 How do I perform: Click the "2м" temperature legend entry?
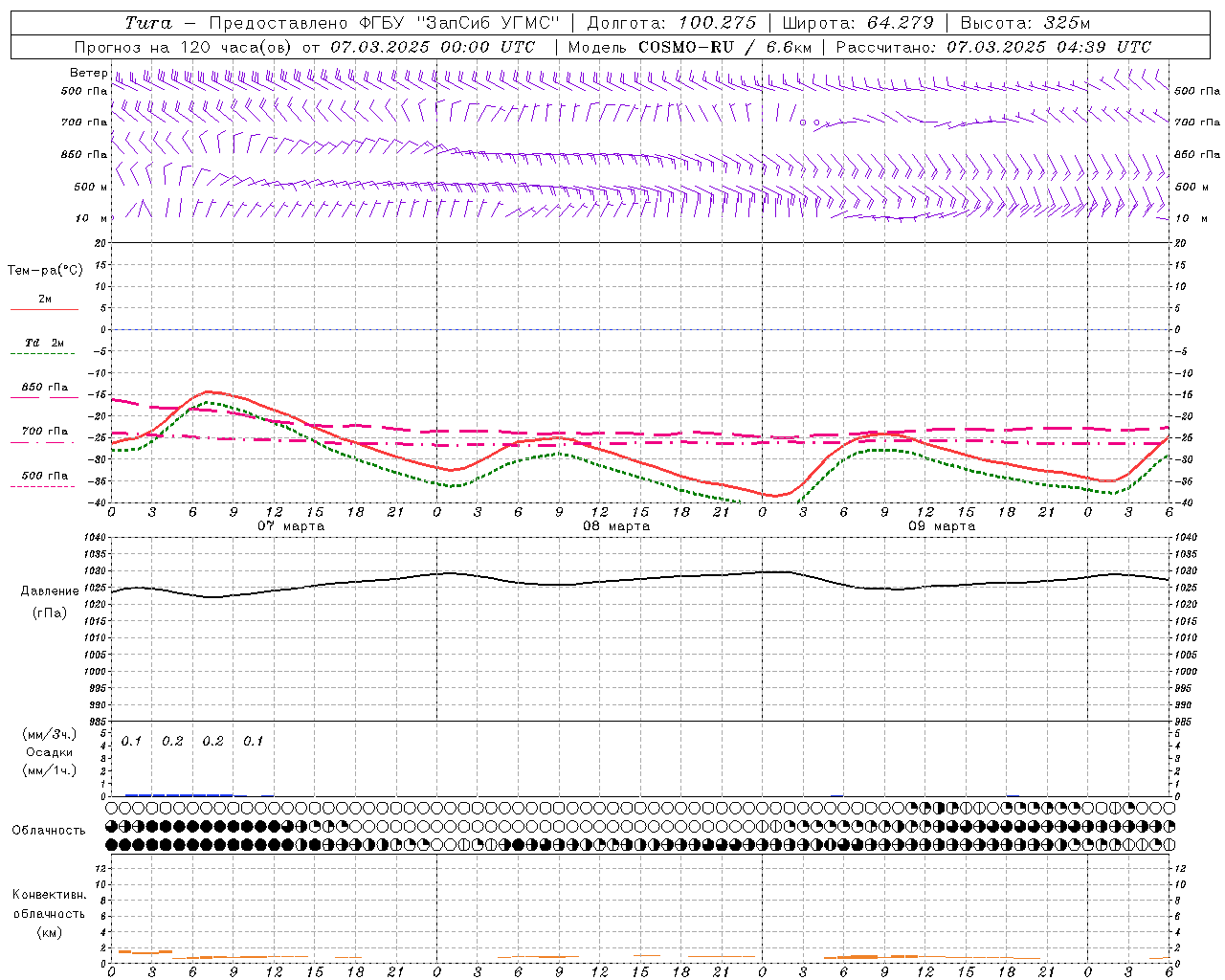click(x=45, y=300)
